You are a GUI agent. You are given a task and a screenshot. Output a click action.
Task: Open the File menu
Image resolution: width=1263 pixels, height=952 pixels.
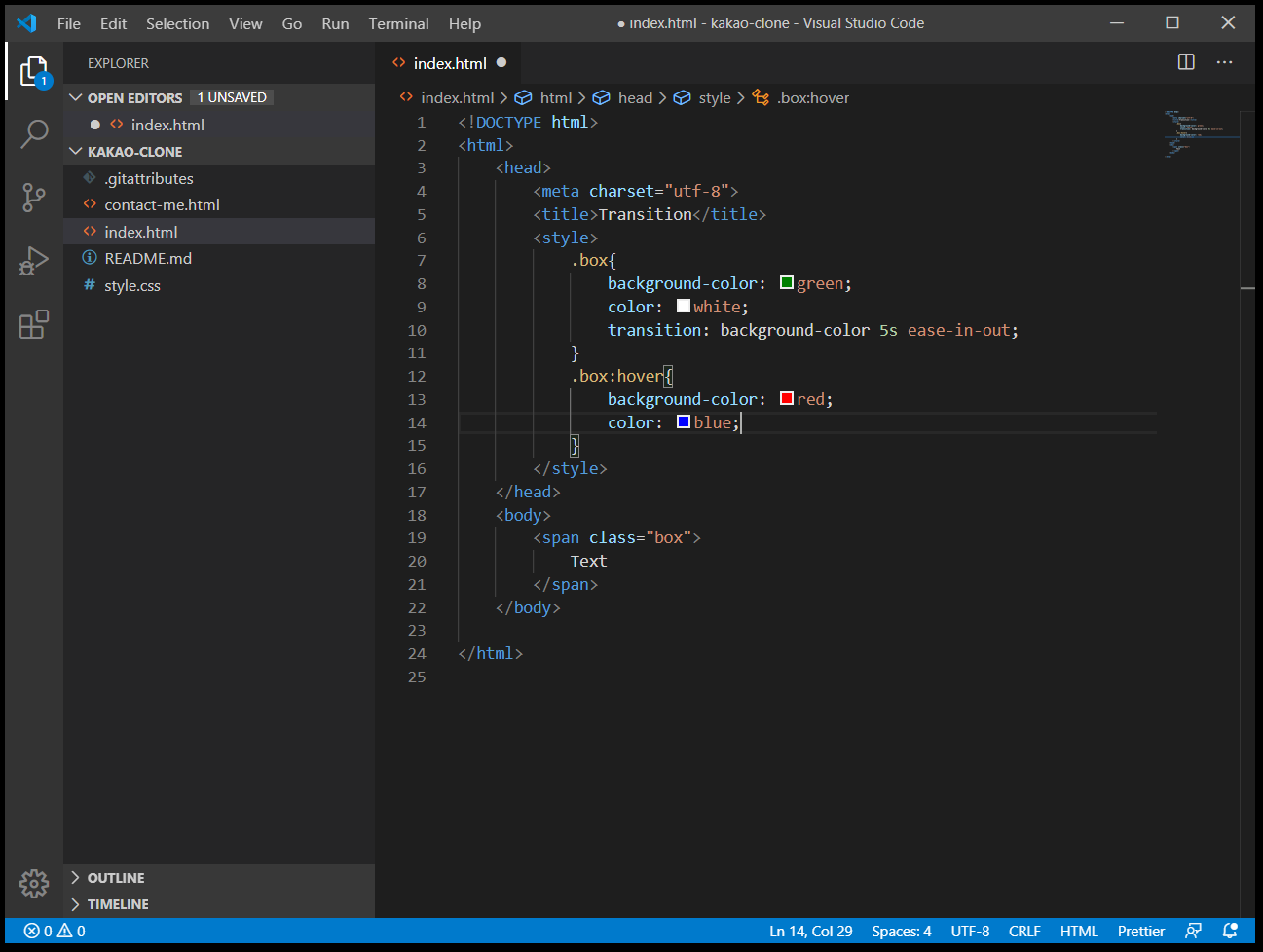tap(69, 23)
